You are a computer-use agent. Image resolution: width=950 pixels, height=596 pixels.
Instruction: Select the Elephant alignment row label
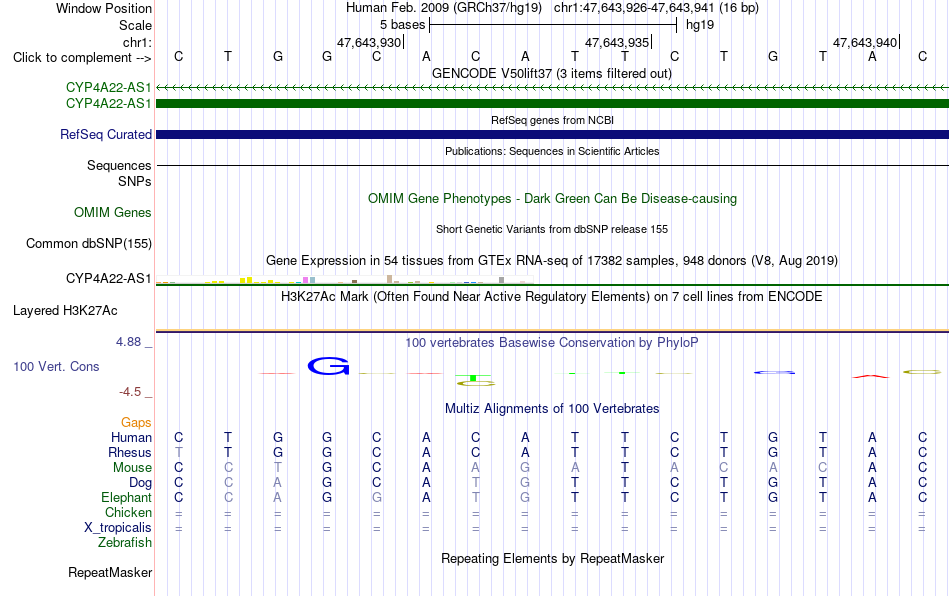[126, 497]
